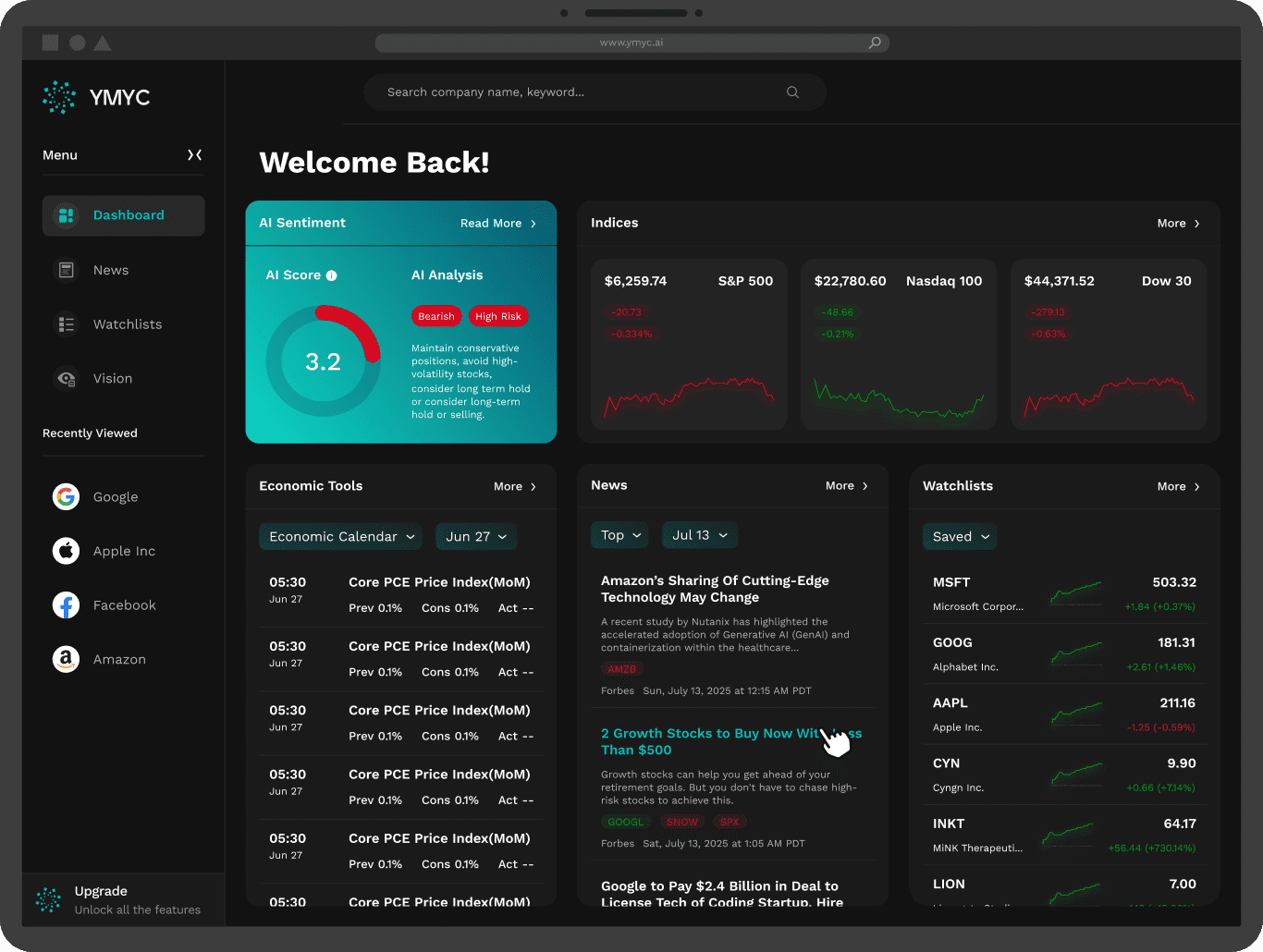Click the Upgrade sparkle icon
The height and width of the screenshot is (952, 1263).
[48, 899]
